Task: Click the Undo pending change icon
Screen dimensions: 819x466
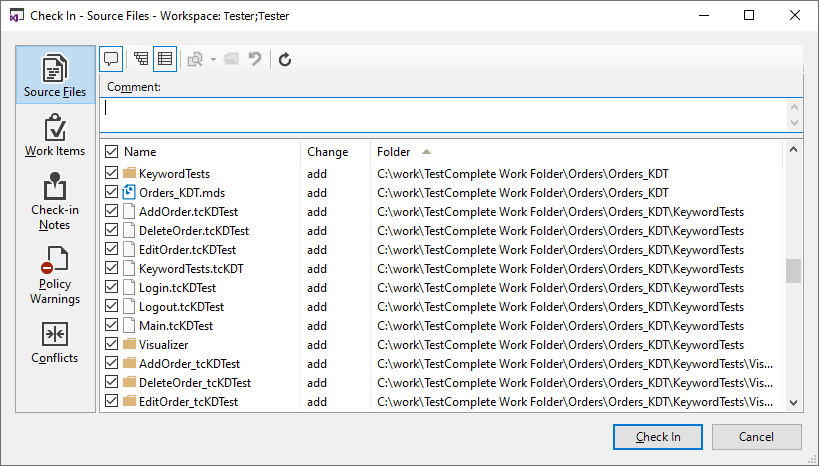Action: tap(255, 59)
